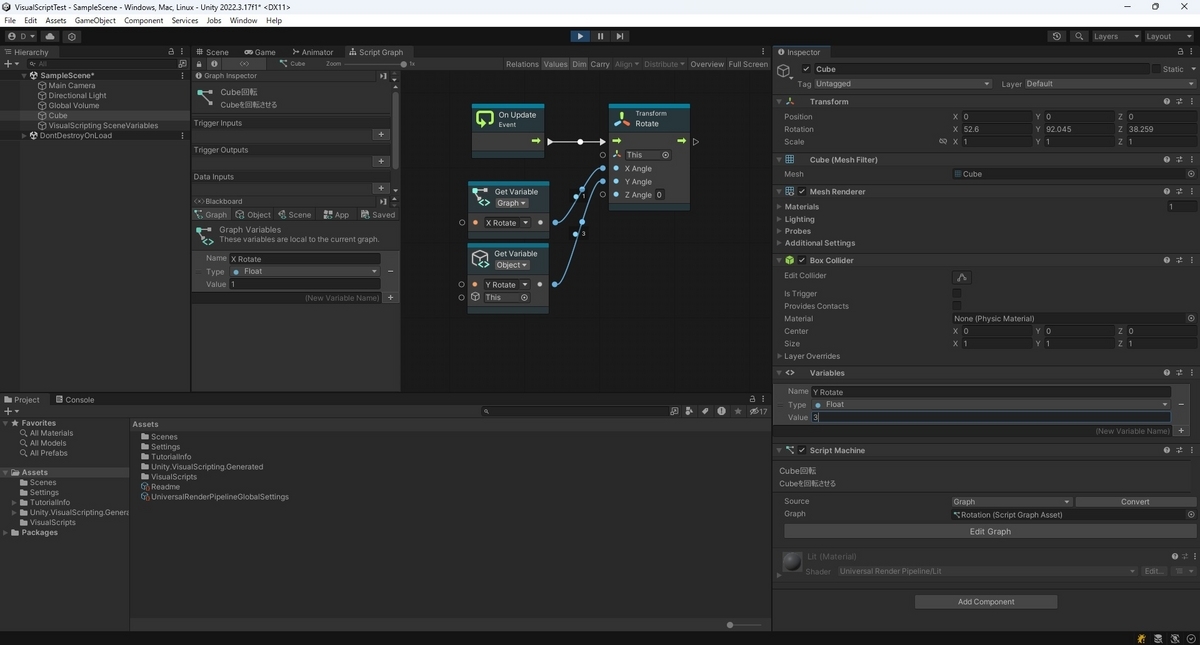The height and width of the screenshot is (645, 1200).
Task: Click the Graph object picker for Script Machine
Action: click(x=1190, y=515)
